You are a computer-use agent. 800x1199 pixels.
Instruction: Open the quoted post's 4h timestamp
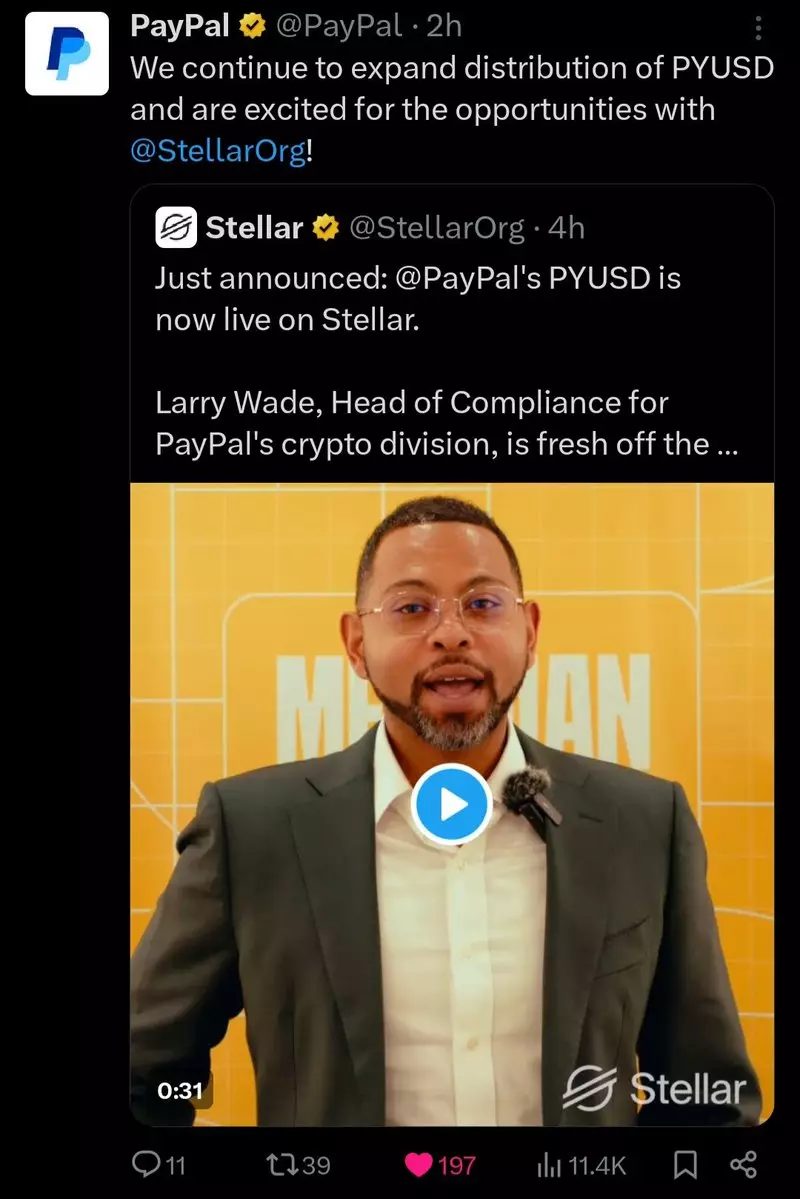566,228
